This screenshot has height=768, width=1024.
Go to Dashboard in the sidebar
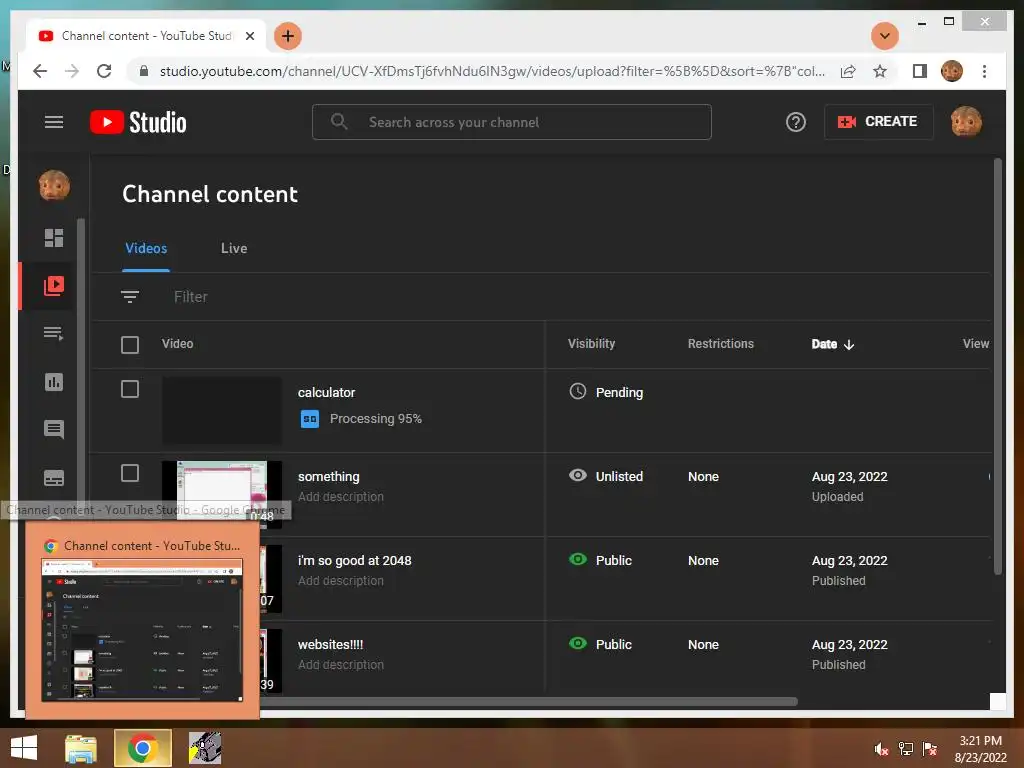[54, 238]
